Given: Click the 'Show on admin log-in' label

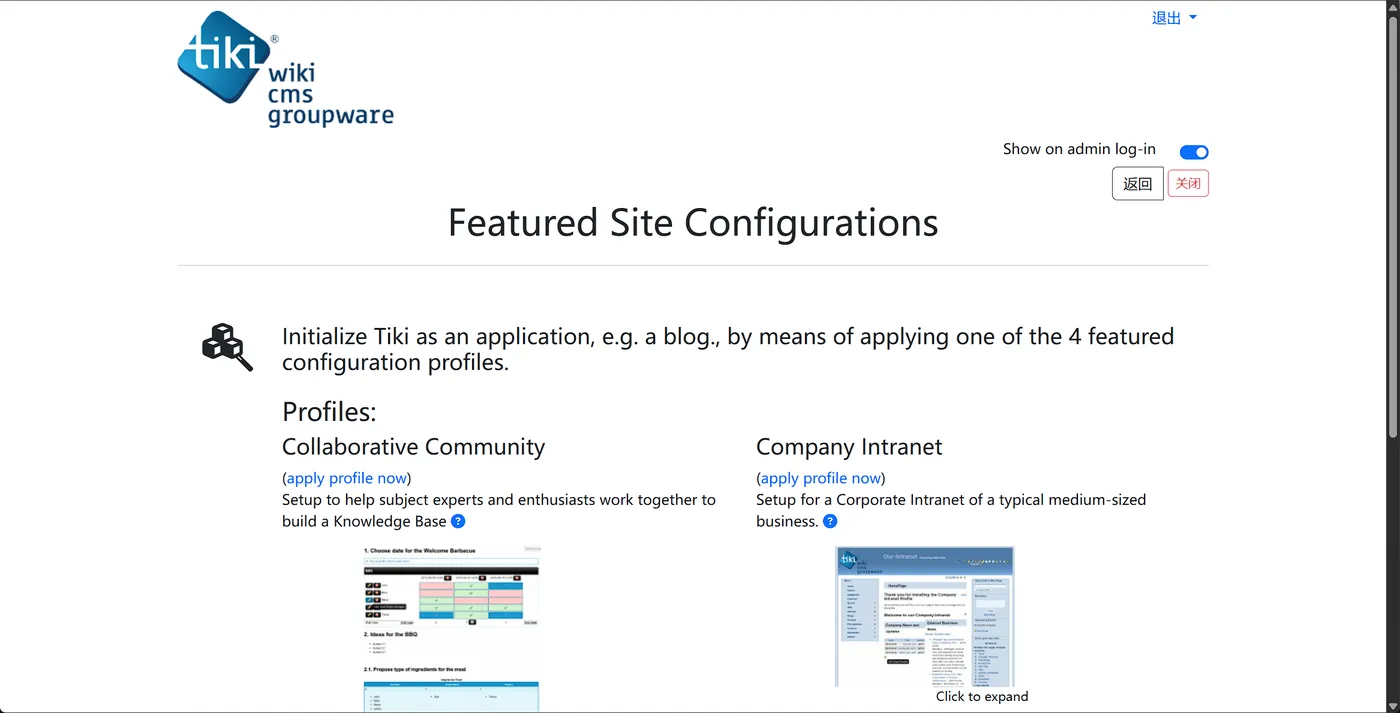Looking at the screenshot, I should pyautogui.click(x=1079, y=149).
